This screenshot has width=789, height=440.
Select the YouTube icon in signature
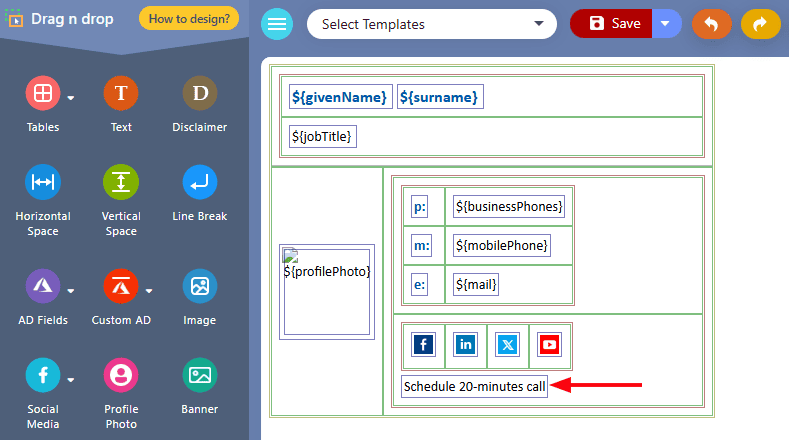pyautogui.click(x=549, y=345)
